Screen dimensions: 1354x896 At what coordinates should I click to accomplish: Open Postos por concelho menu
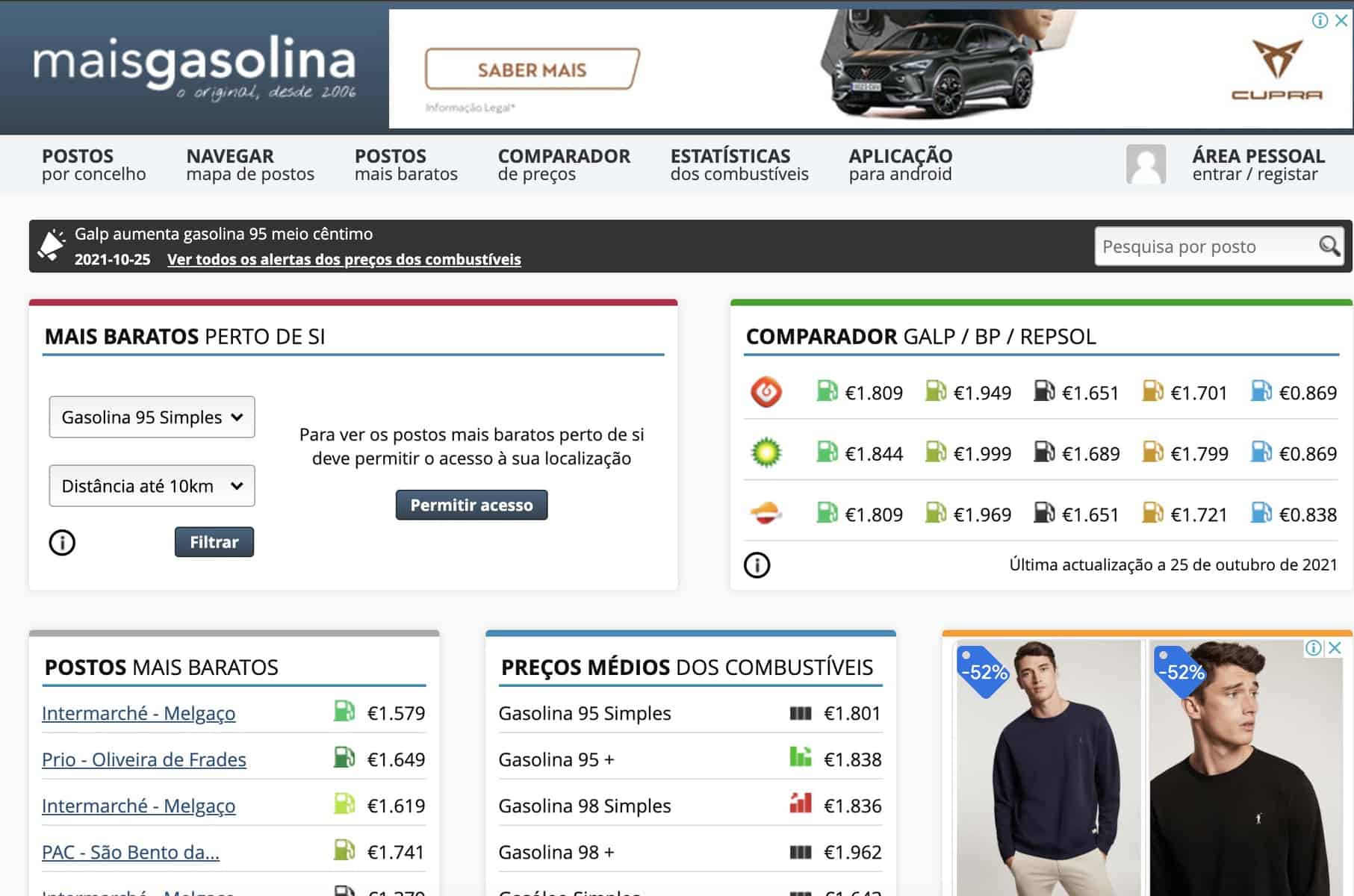click(93, 164)
